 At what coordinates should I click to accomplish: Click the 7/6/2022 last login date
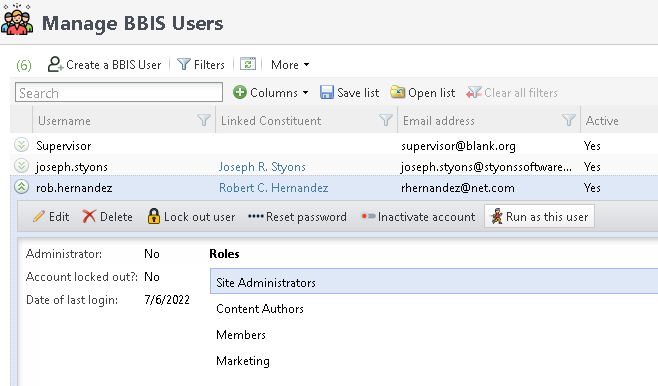tap(167, 300)
